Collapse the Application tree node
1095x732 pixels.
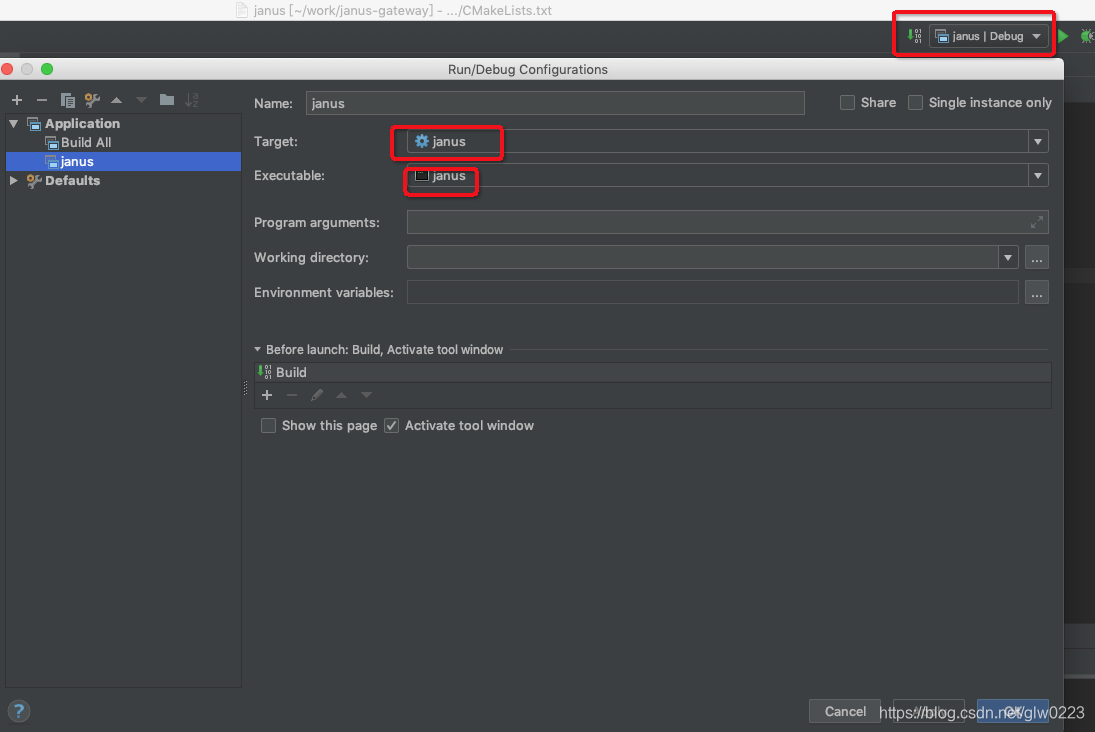coord(14,124)
